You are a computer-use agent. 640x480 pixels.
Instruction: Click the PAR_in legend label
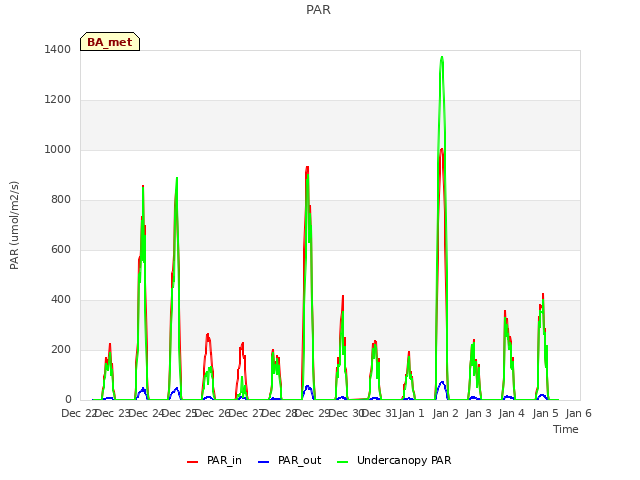(224, 460)
